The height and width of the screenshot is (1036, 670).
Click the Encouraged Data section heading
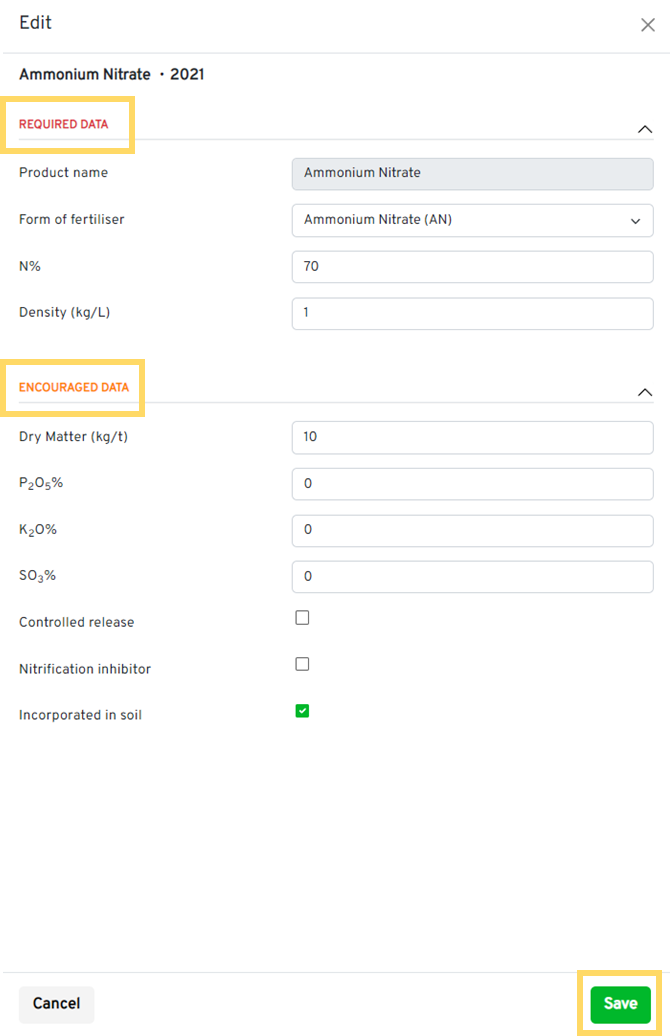click(x=74, y=388)
